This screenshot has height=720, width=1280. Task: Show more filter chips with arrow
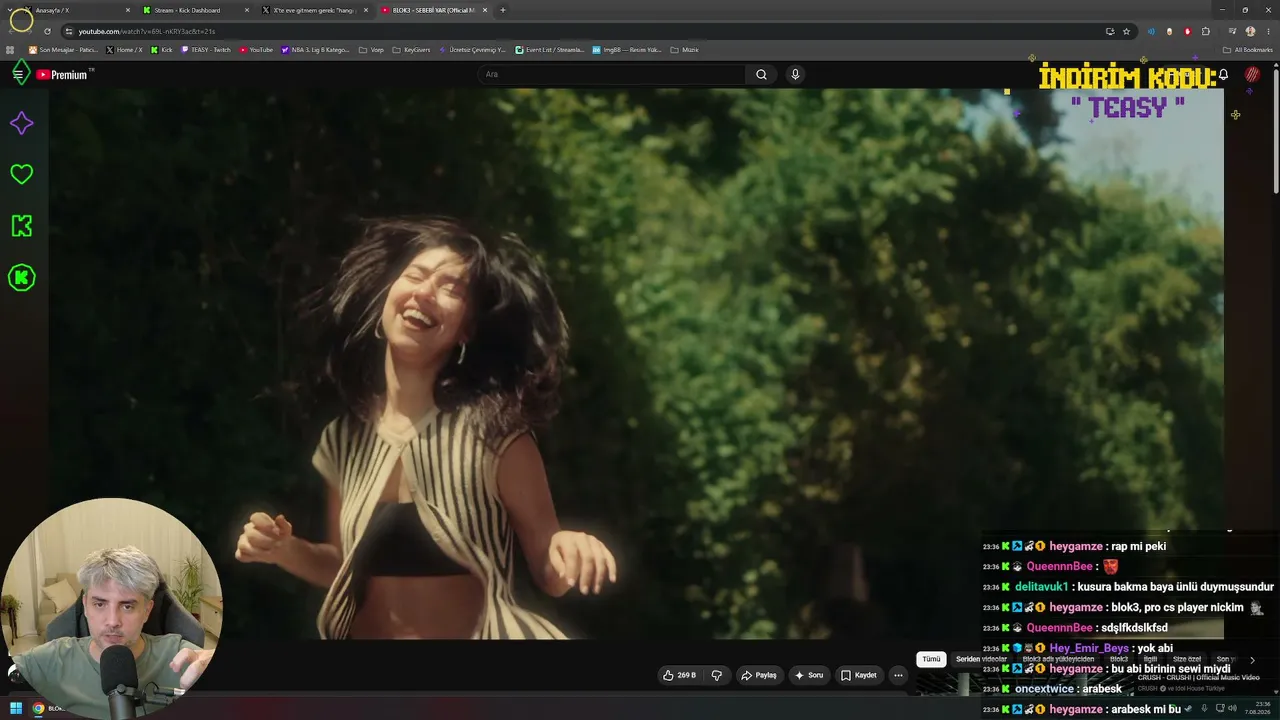click(x=1252, y=660)
